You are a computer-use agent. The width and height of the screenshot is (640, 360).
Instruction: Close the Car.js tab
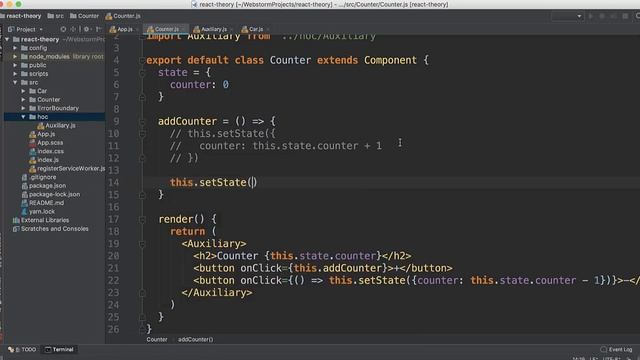267,29
